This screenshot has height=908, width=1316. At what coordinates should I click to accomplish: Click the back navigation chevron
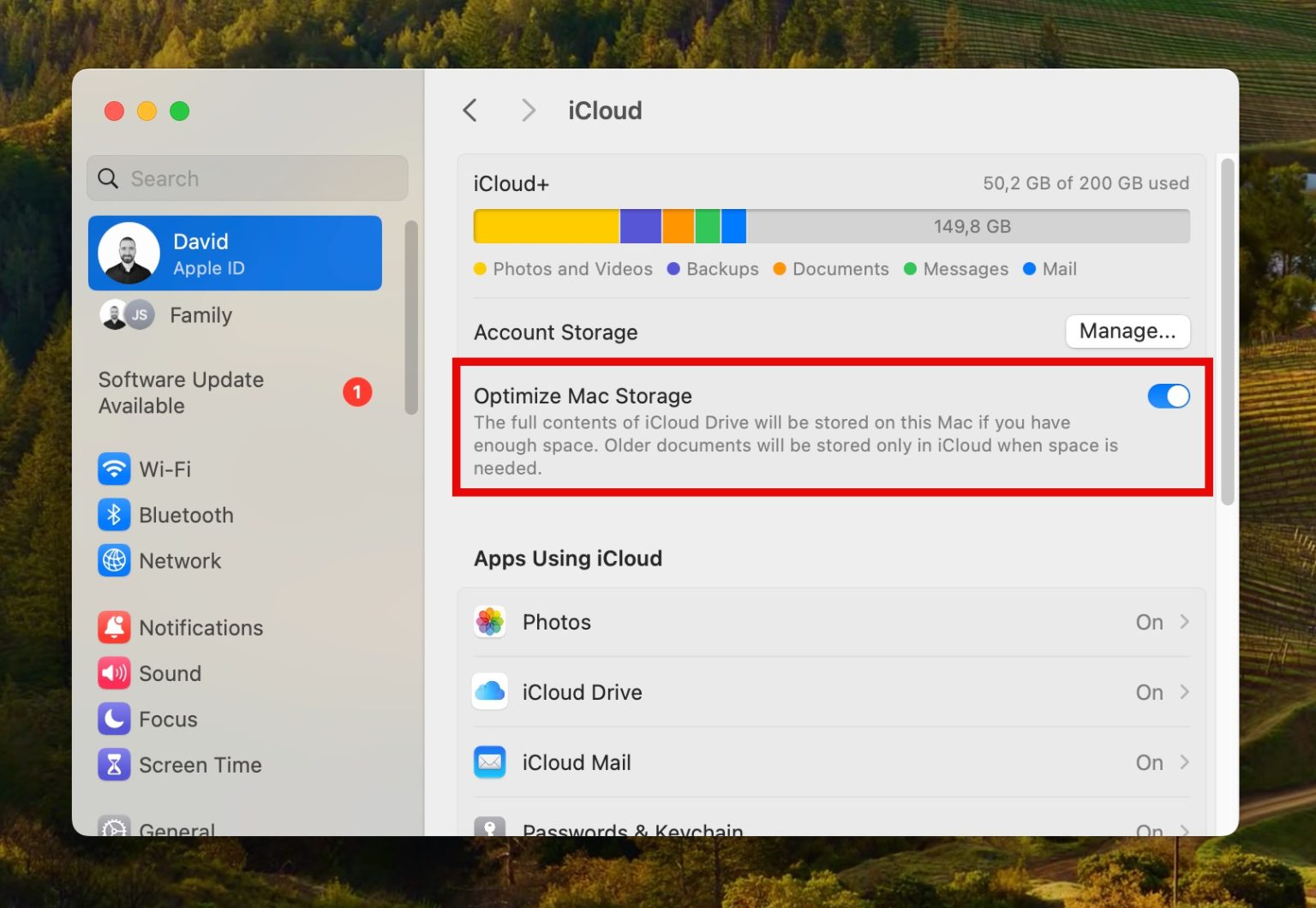470,110
